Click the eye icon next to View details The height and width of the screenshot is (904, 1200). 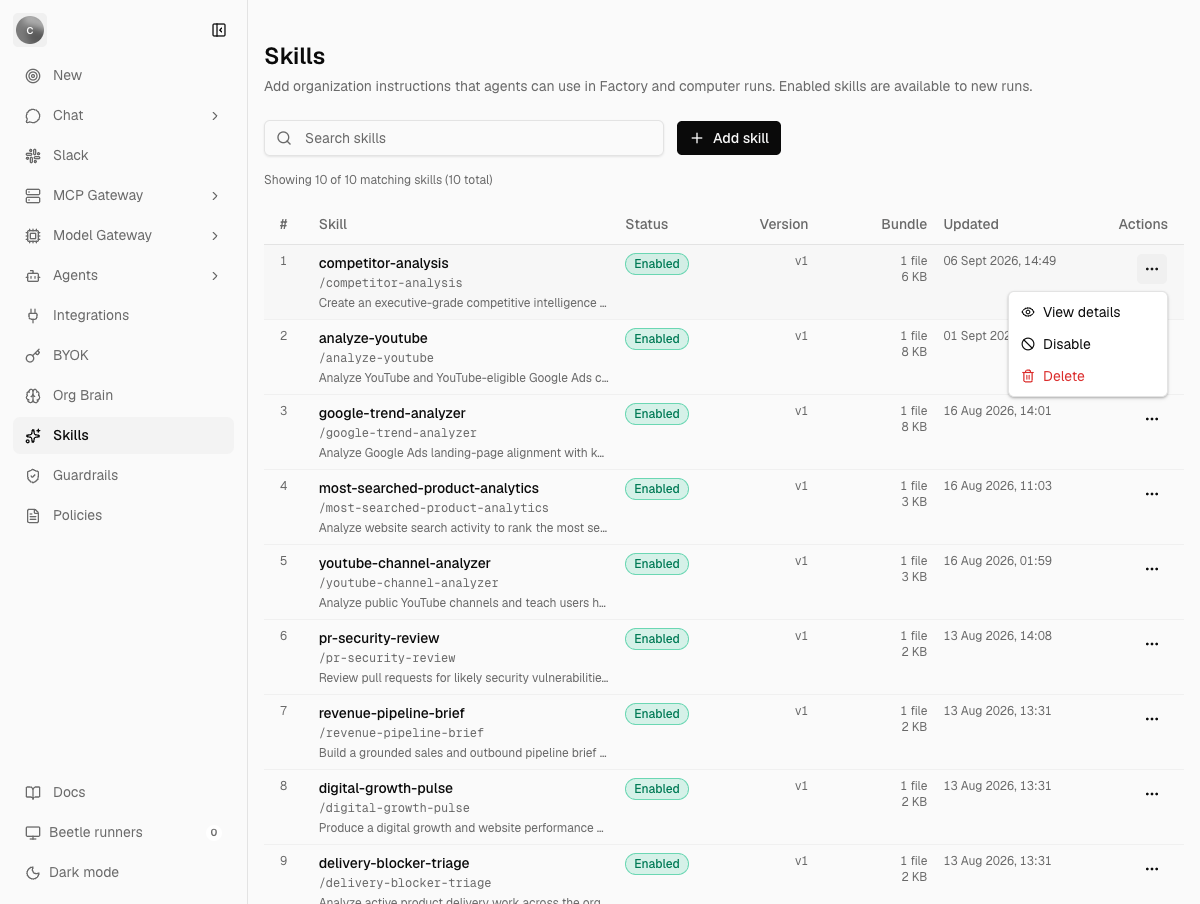tap(1028, 312)
